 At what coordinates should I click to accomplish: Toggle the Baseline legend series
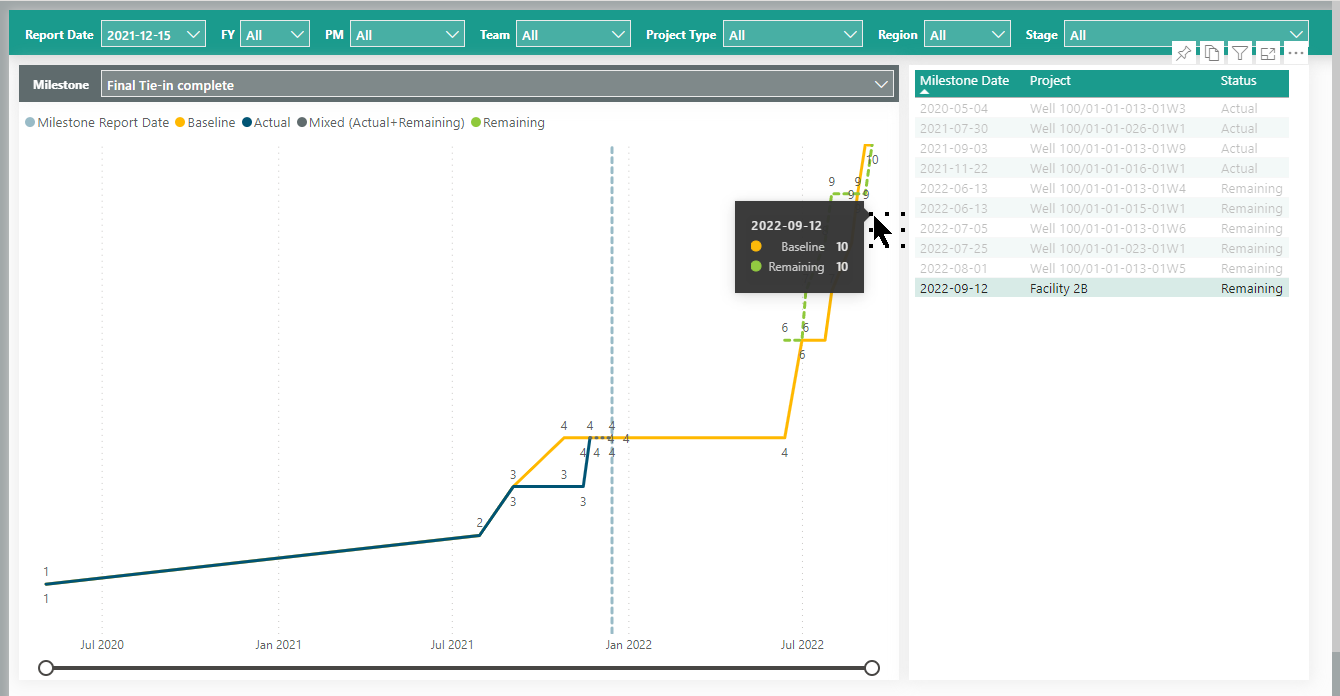click(x=205, y=123)
